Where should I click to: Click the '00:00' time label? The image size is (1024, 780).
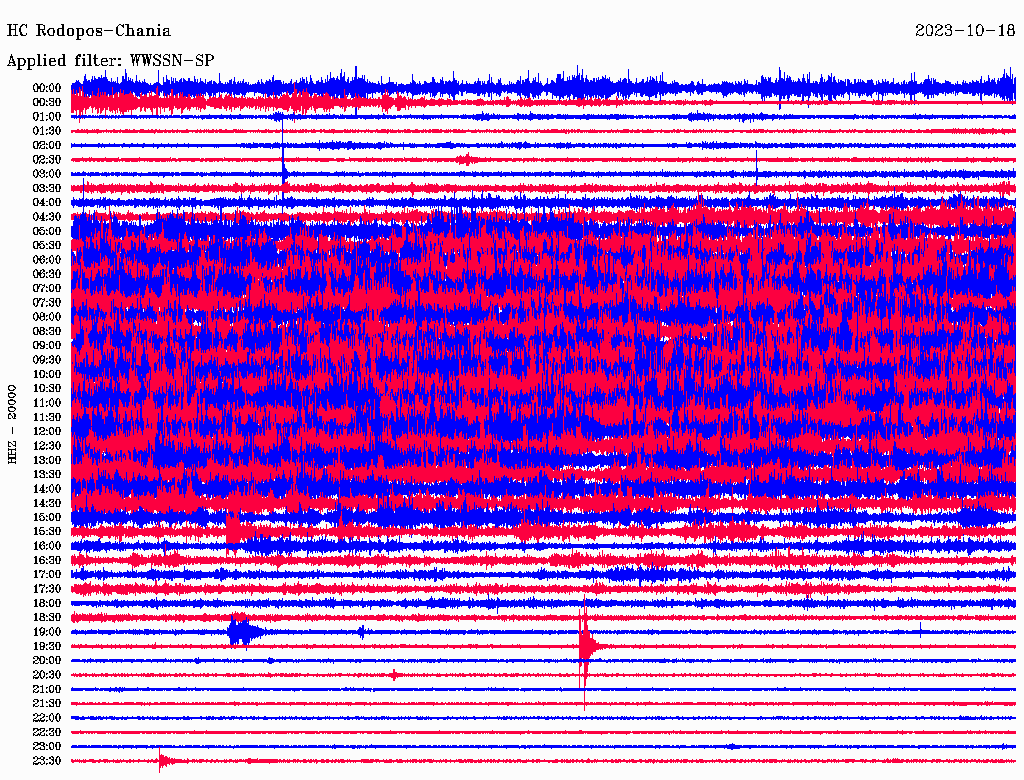click(47, 88)
